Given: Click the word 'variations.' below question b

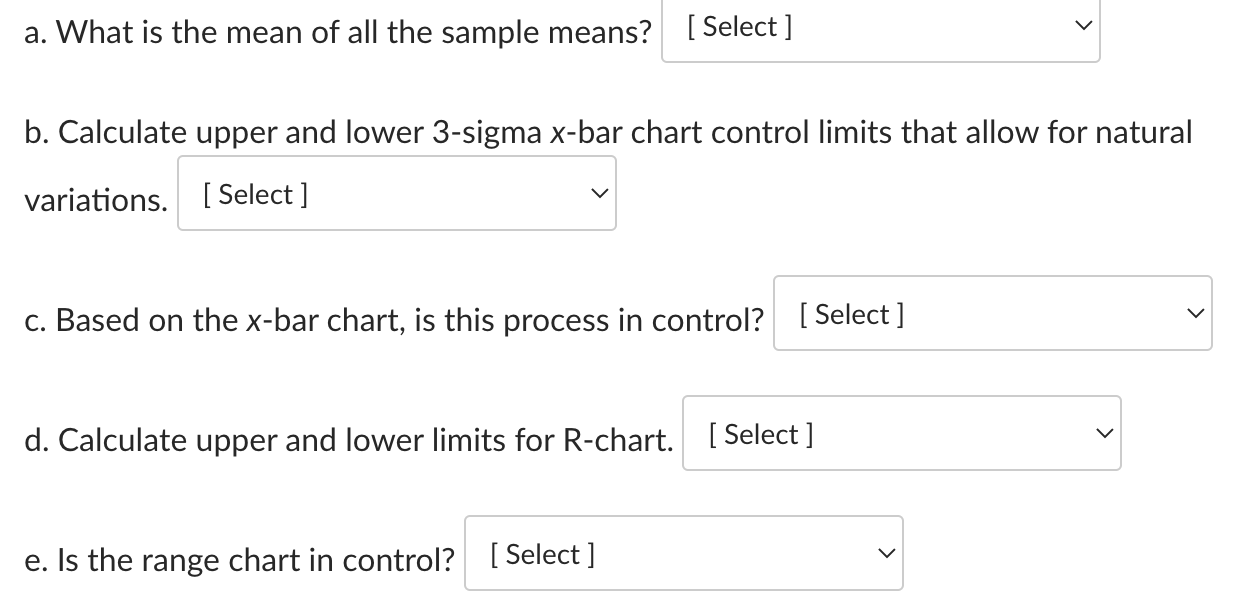Looking at the screenshot, I should (93, 200).
